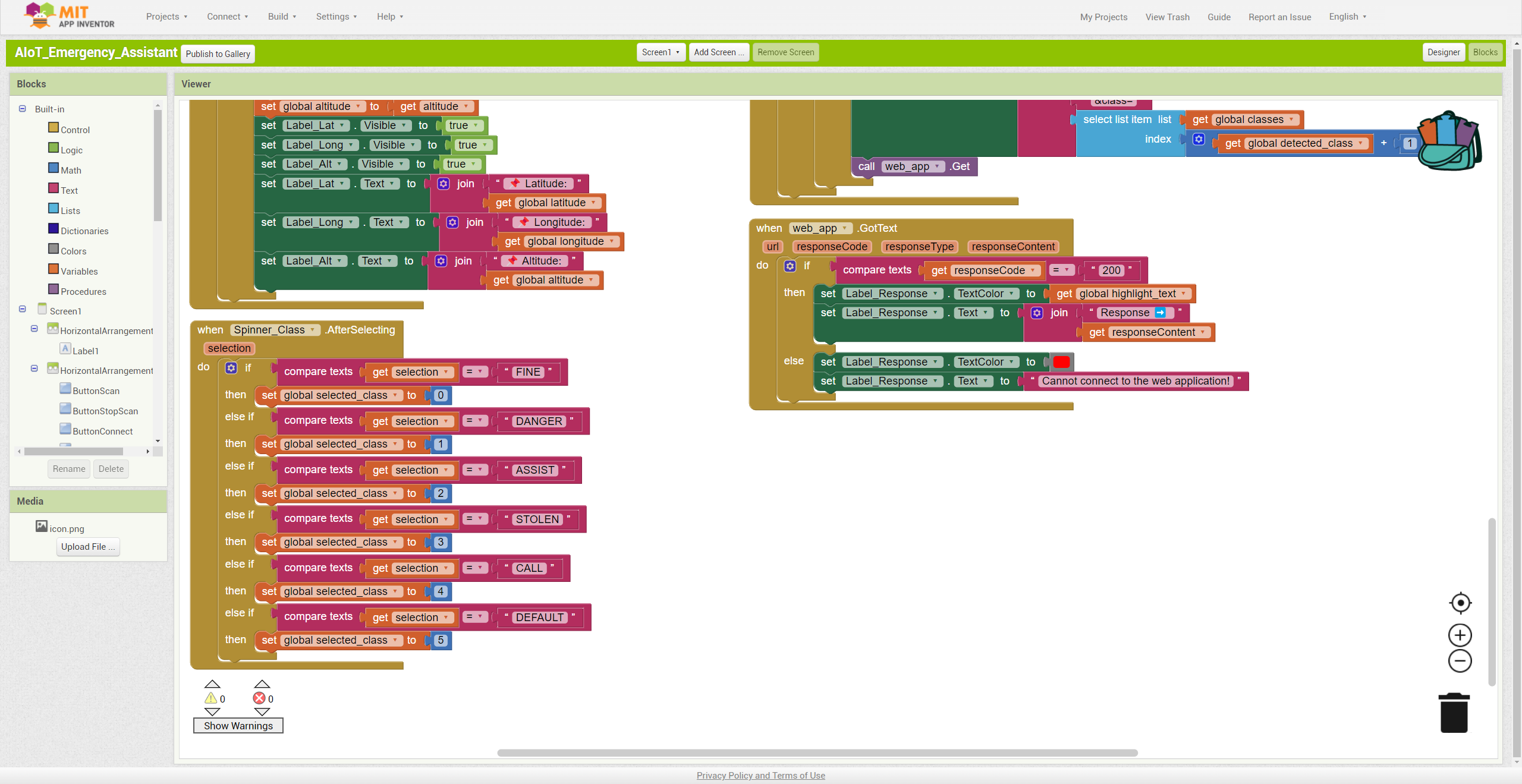Select the Math blocks category
Viewport: 1522px width, 784px height.
(71, 170)
